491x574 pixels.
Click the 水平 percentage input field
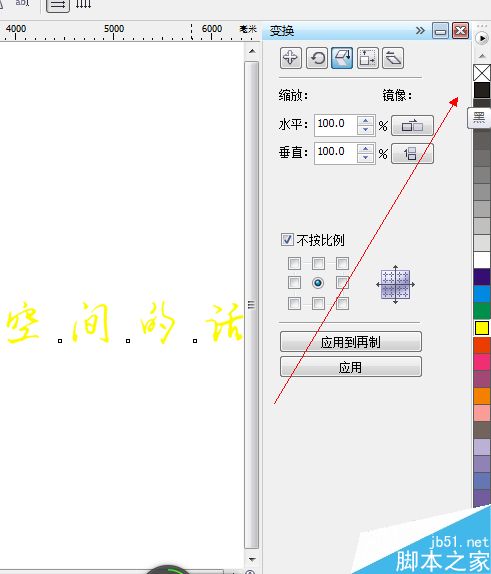click(x=335, y=126)
